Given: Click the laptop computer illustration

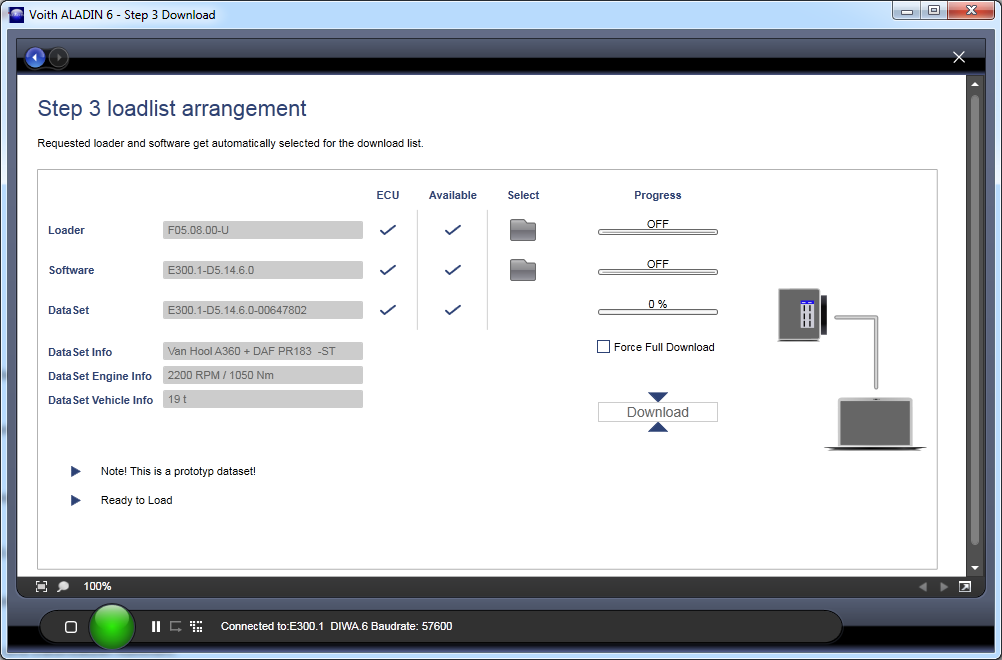Looking at the screenshot, I should (x=875, y=424).
